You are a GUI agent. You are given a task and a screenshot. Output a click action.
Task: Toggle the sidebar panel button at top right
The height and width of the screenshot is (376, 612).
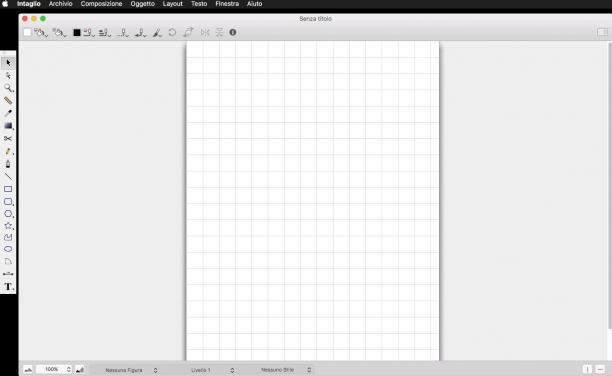pyautogui.click(x=602, y=32)
